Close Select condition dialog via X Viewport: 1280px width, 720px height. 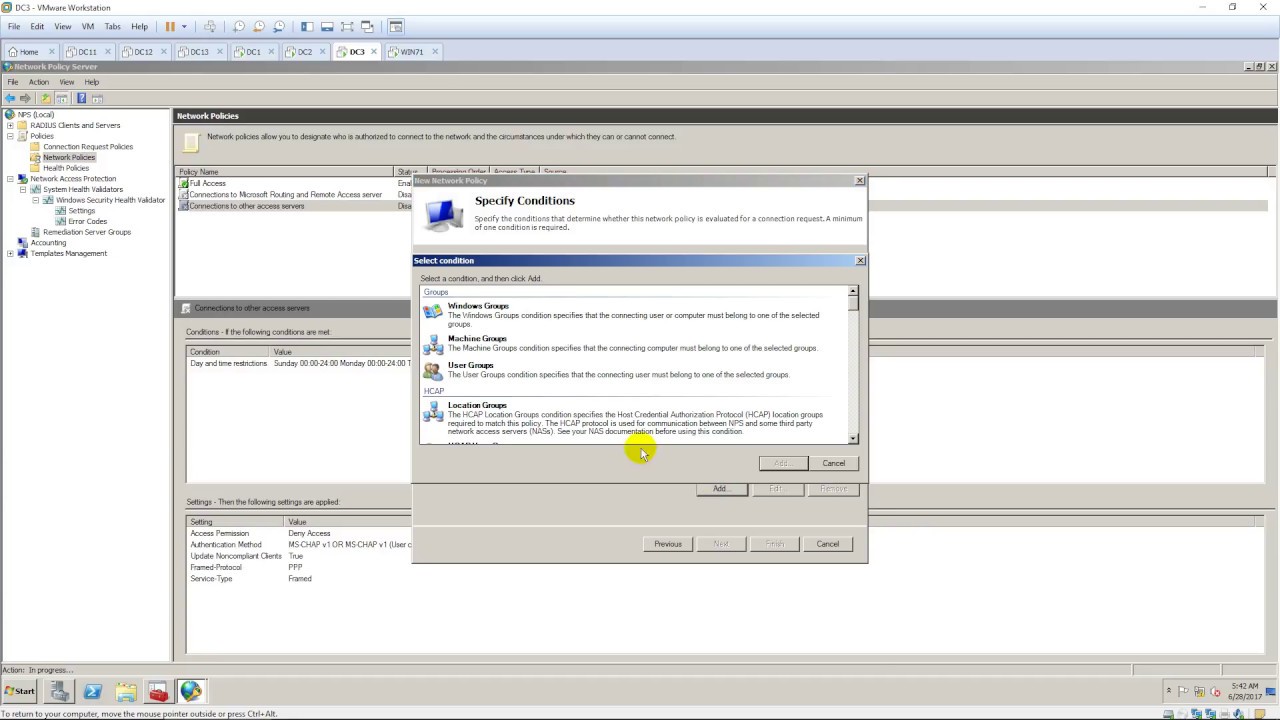click(860, 260)
